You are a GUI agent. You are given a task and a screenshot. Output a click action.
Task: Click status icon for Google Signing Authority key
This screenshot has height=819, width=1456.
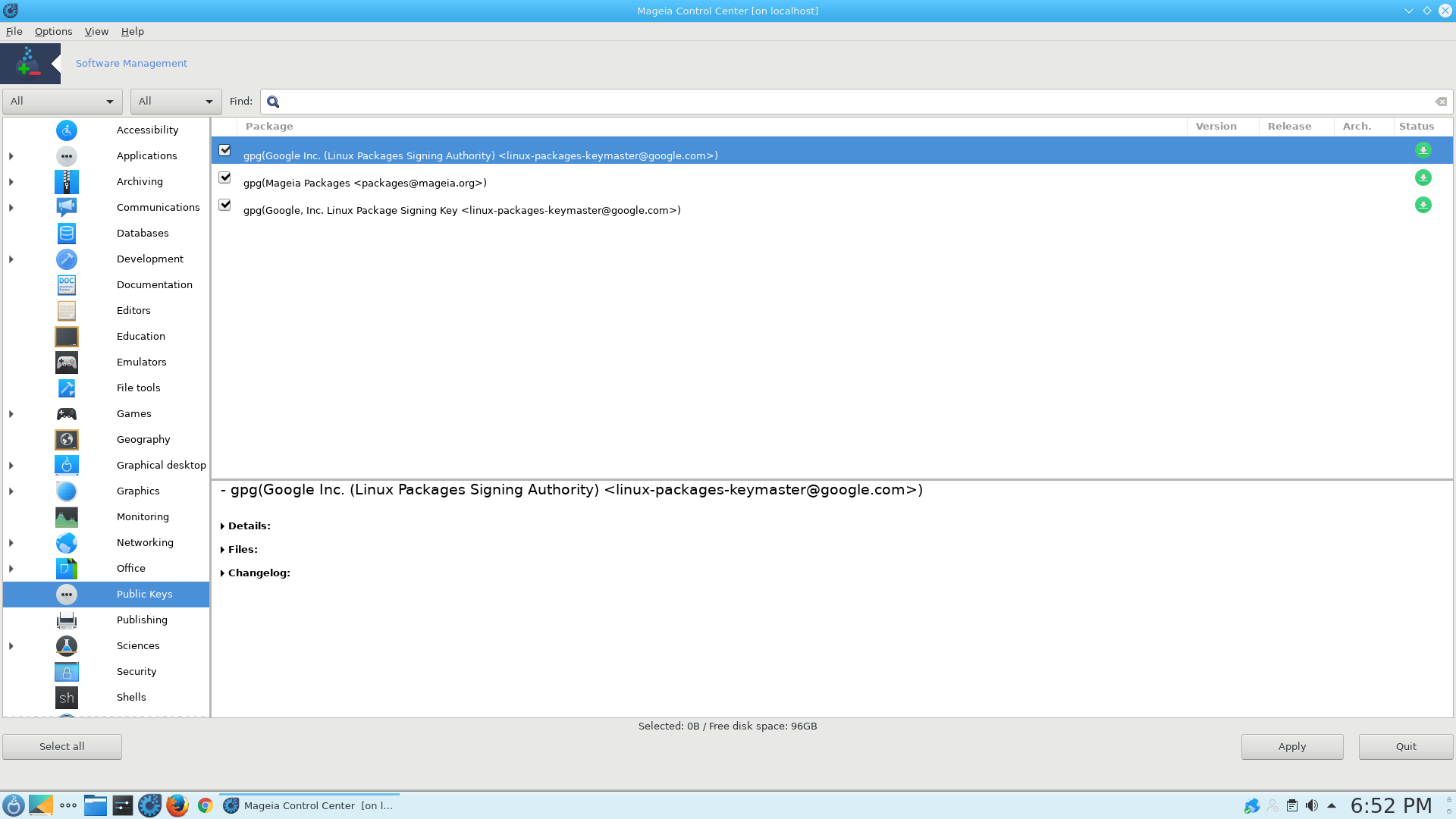pos(1423,150)
